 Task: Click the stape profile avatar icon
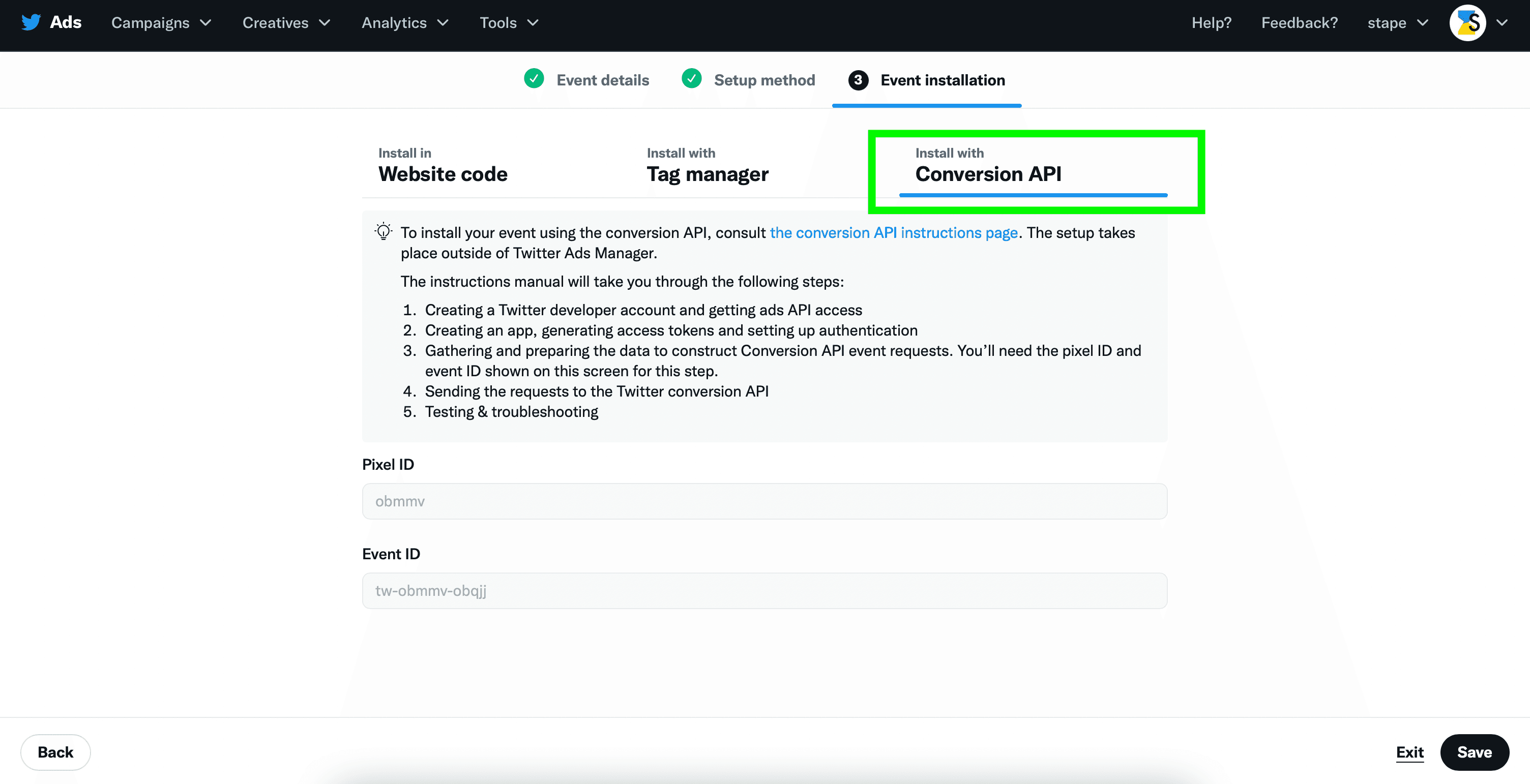point(1467,22)
